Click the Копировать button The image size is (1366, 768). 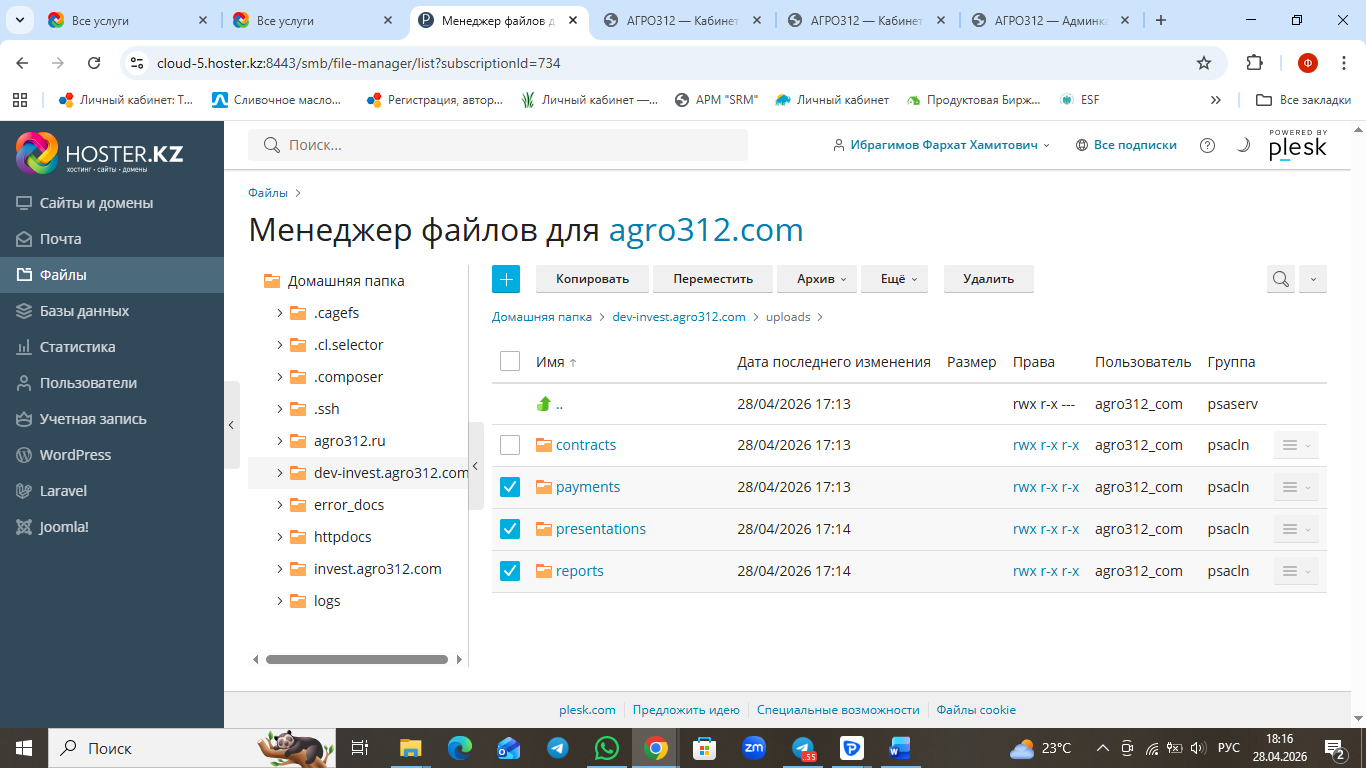[592, 279]
